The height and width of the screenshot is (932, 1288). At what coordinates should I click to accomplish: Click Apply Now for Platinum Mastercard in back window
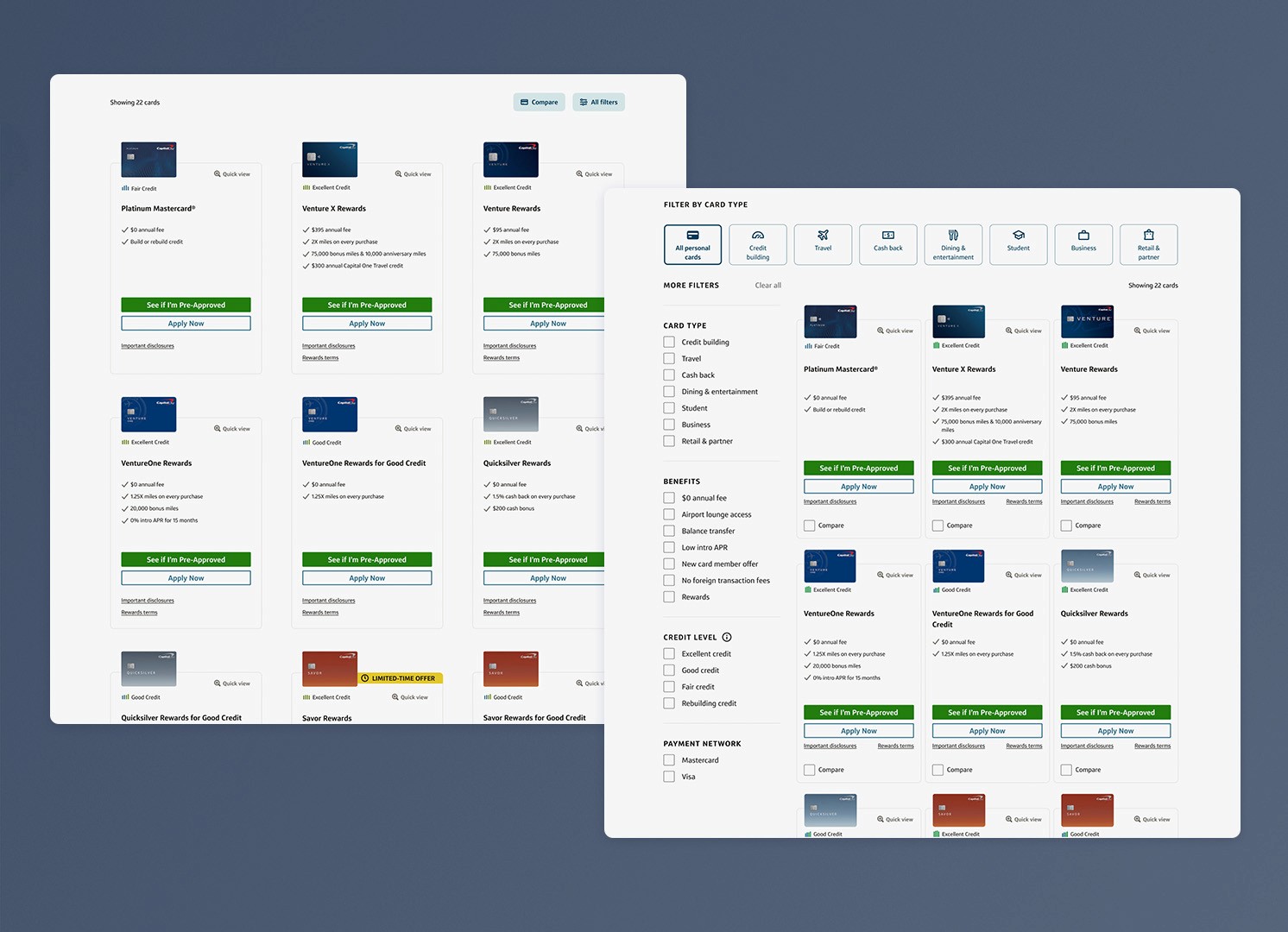[186, 323]
